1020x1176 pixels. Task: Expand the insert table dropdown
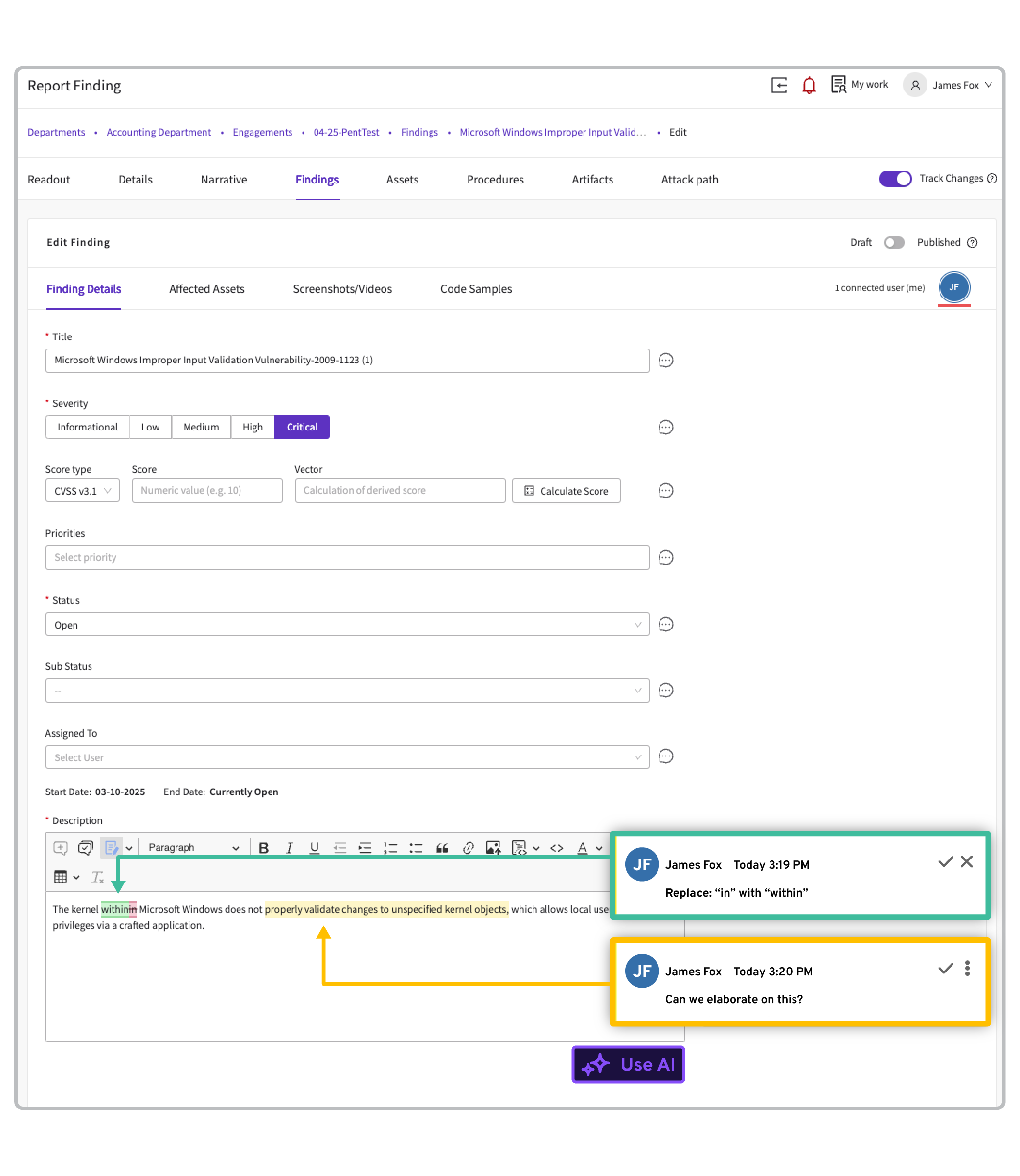(77, 877)
